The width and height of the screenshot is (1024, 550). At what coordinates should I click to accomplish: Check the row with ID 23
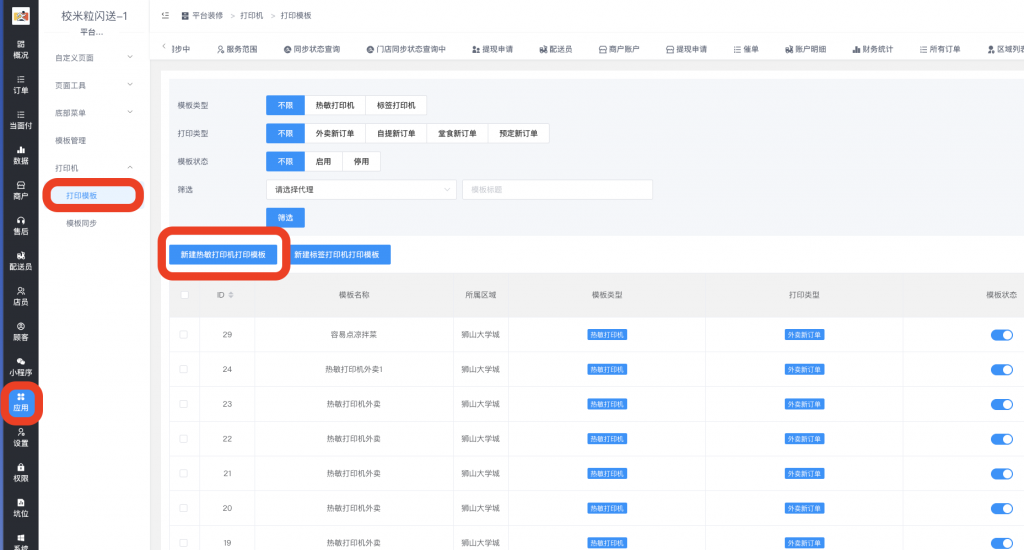(x=184, y=404)
